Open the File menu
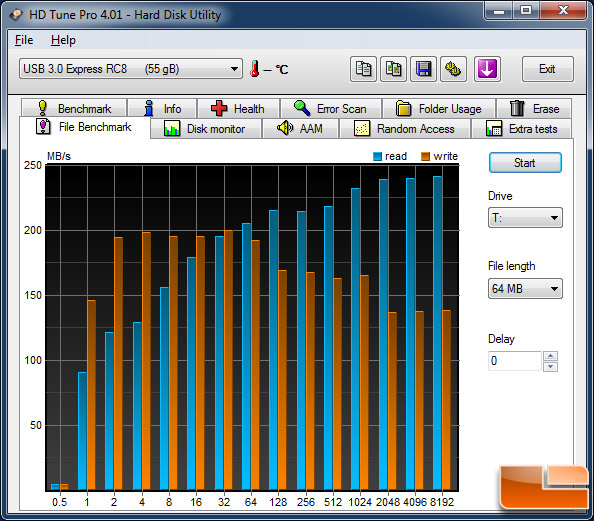 [24, 40]
